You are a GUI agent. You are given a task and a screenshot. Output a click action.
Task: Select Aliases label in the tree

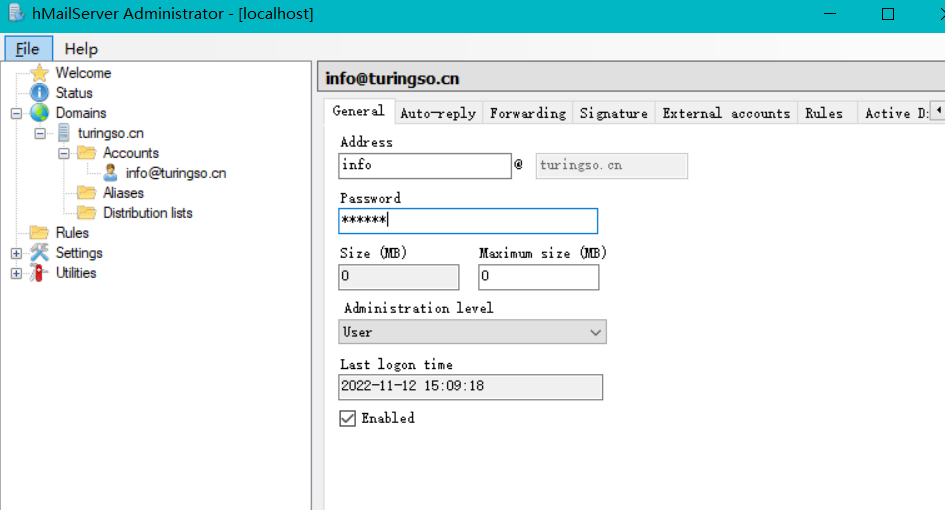124,193
